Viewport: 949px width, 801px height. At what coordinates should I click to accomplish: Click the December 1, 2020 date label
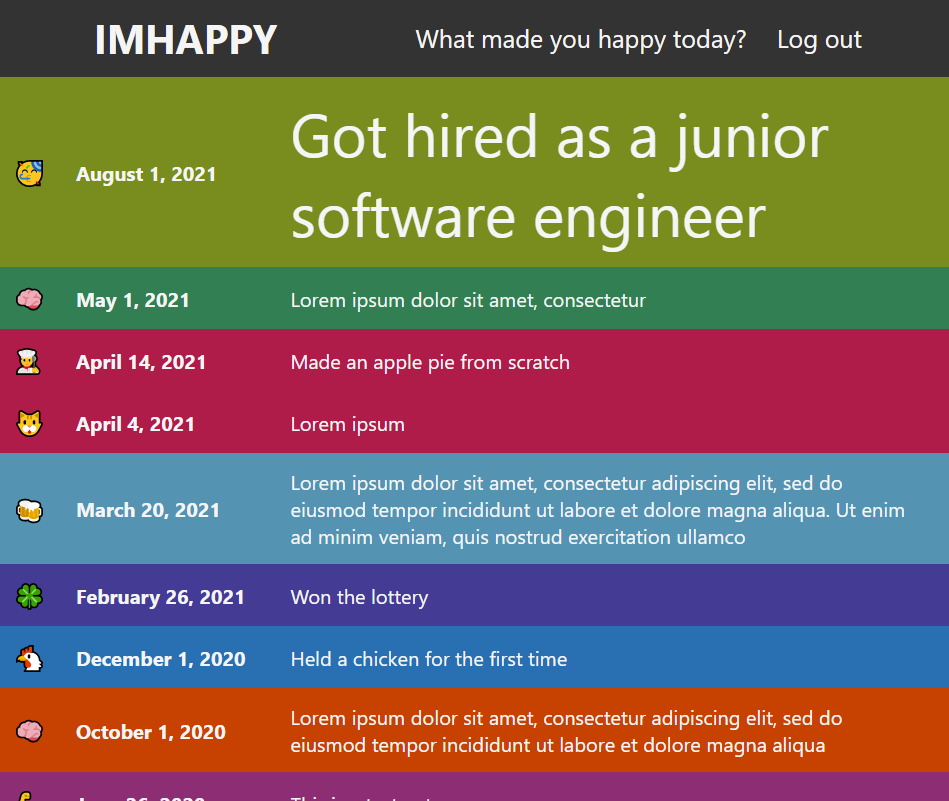coord(160,659)
